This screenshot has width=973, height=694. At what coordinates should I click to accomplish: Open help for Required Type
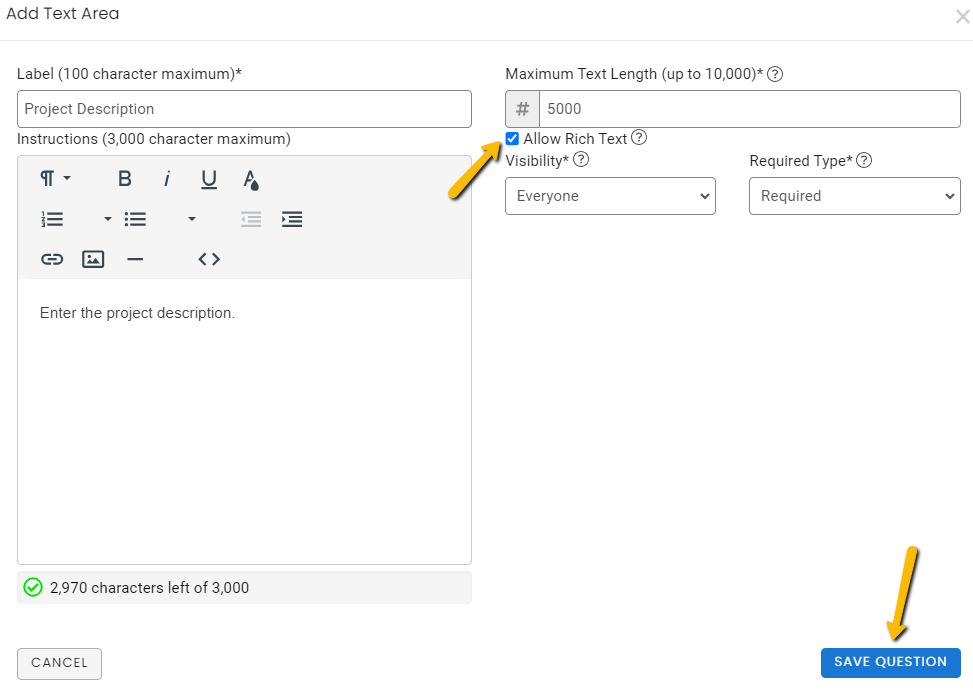click(864, 160)
